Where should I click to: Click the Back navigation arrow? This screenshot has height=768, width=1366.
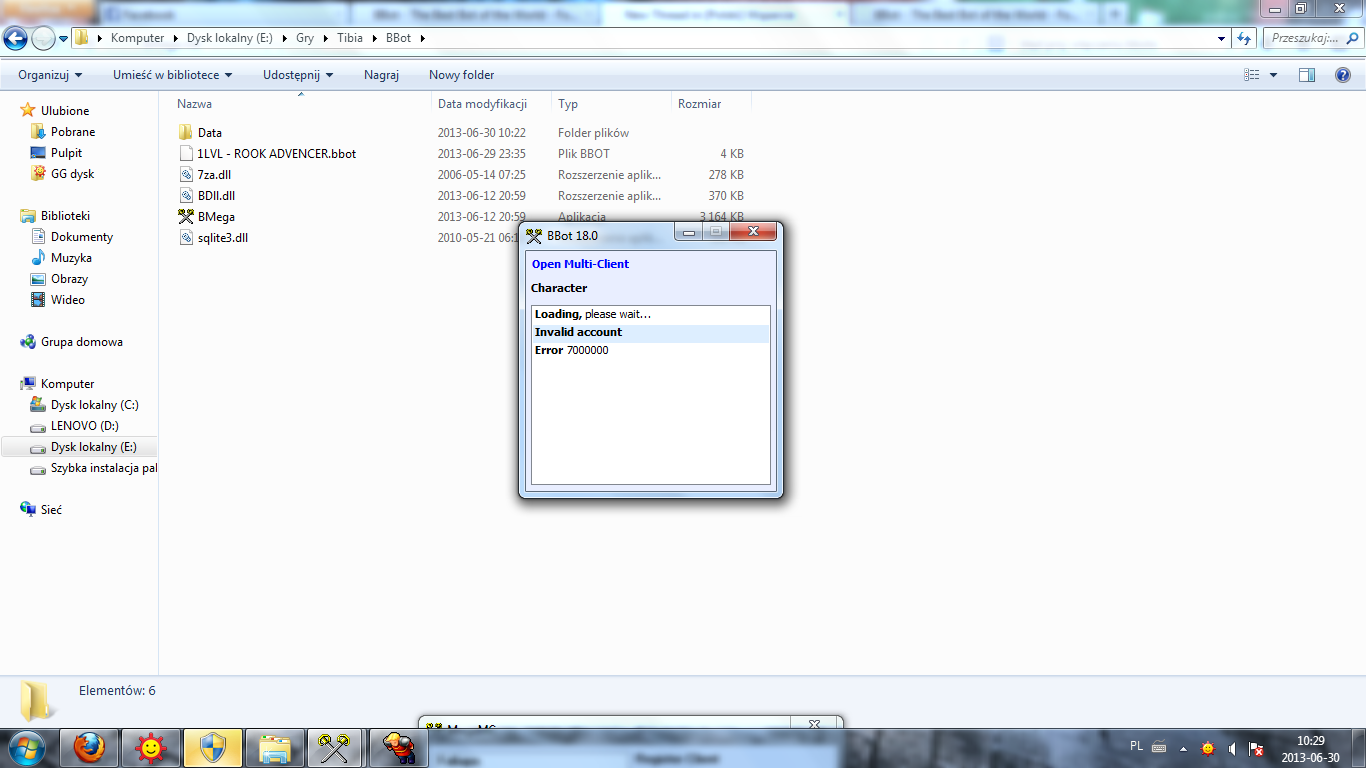[16, 39]
